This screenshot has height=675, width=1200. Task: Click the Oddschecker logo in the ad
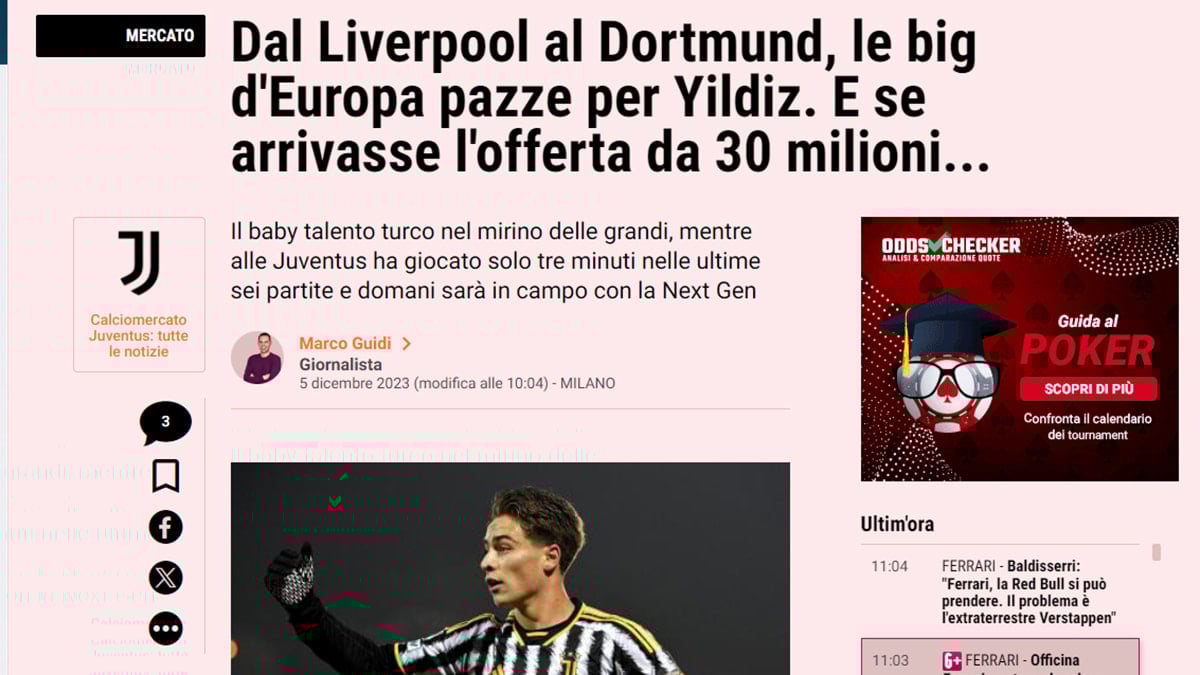click(951, 248)
